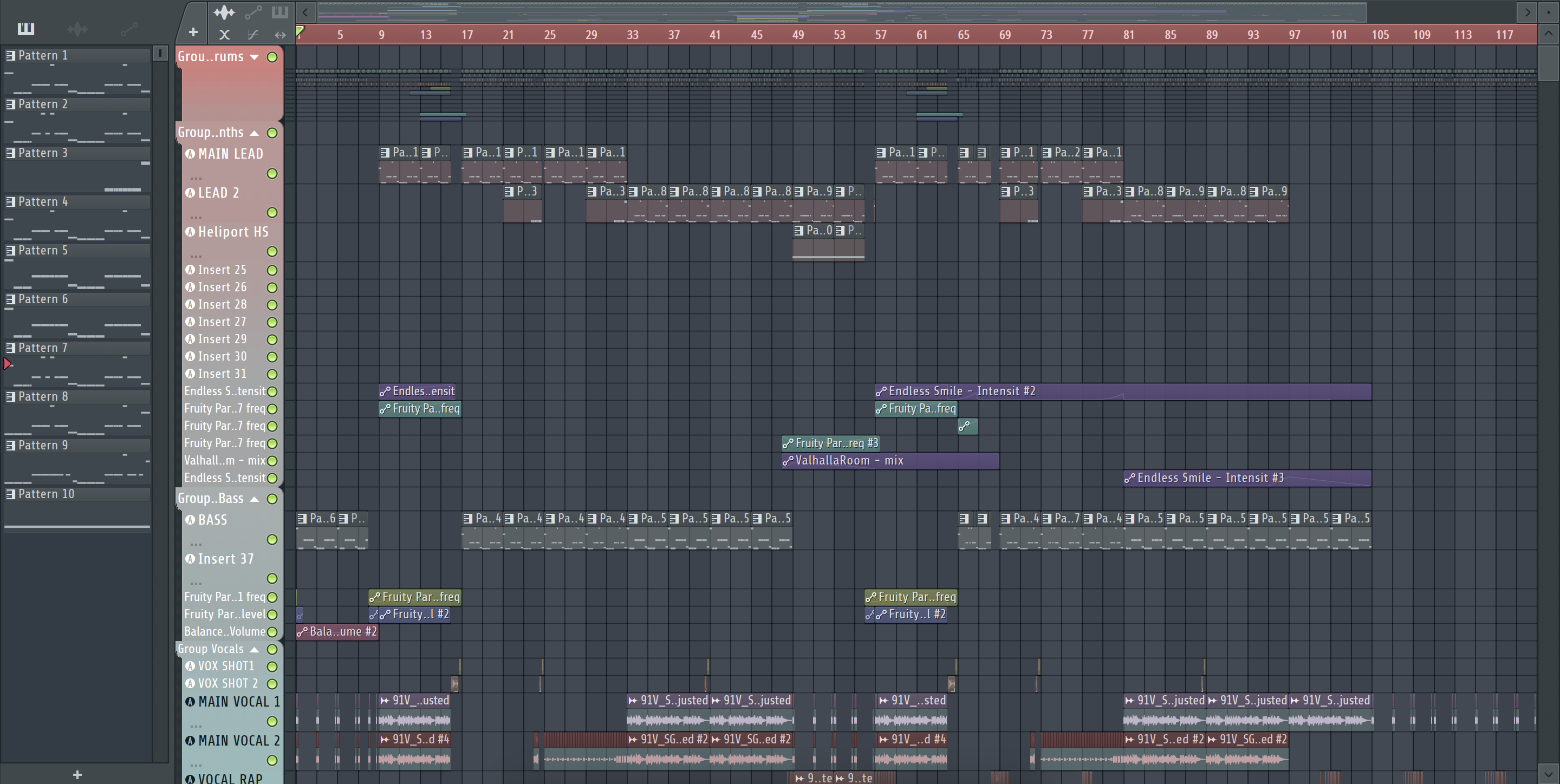This screenshot has height=784, width=1560.
Task: Switch picker panel to audio clips
Action: 77,29
